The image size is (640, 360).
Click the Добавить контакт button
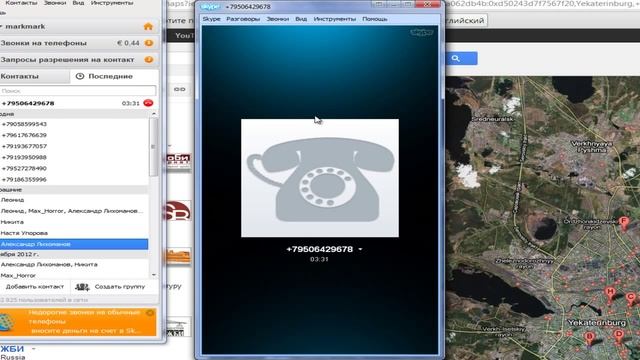35,287
